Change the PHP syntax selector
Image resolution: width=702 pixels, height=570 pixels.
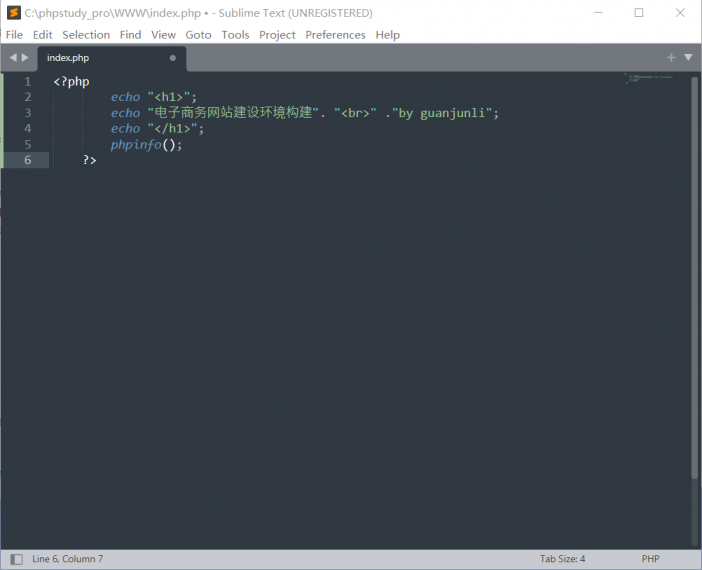(x=651, y=559)
